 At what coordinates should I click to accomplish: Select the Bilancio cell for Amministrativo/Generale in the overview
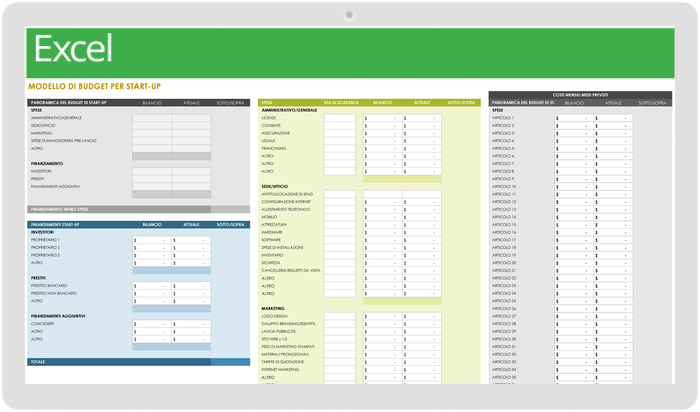point(152,118)
